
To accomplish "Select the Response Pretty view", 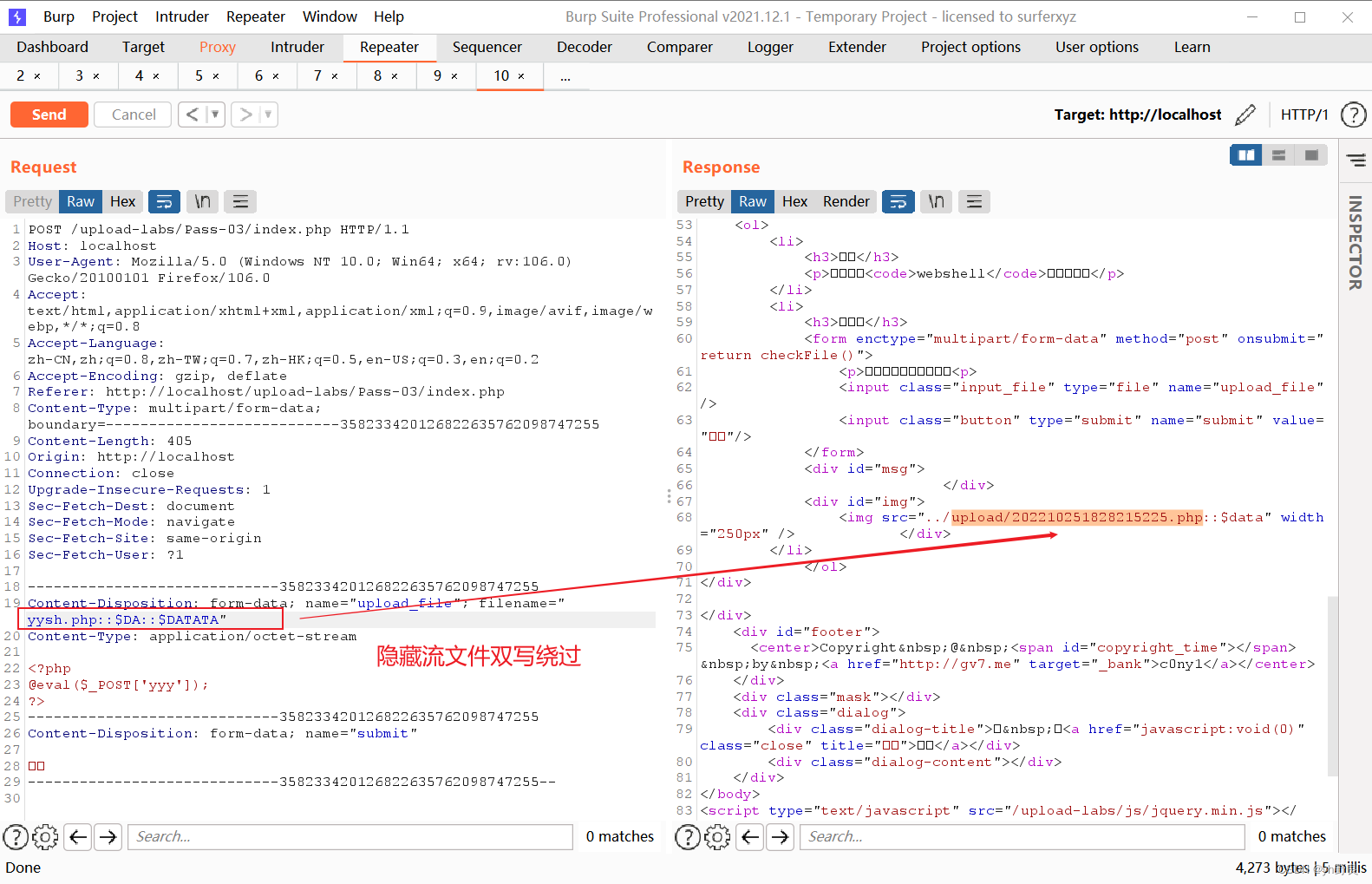I will [704, 201].
